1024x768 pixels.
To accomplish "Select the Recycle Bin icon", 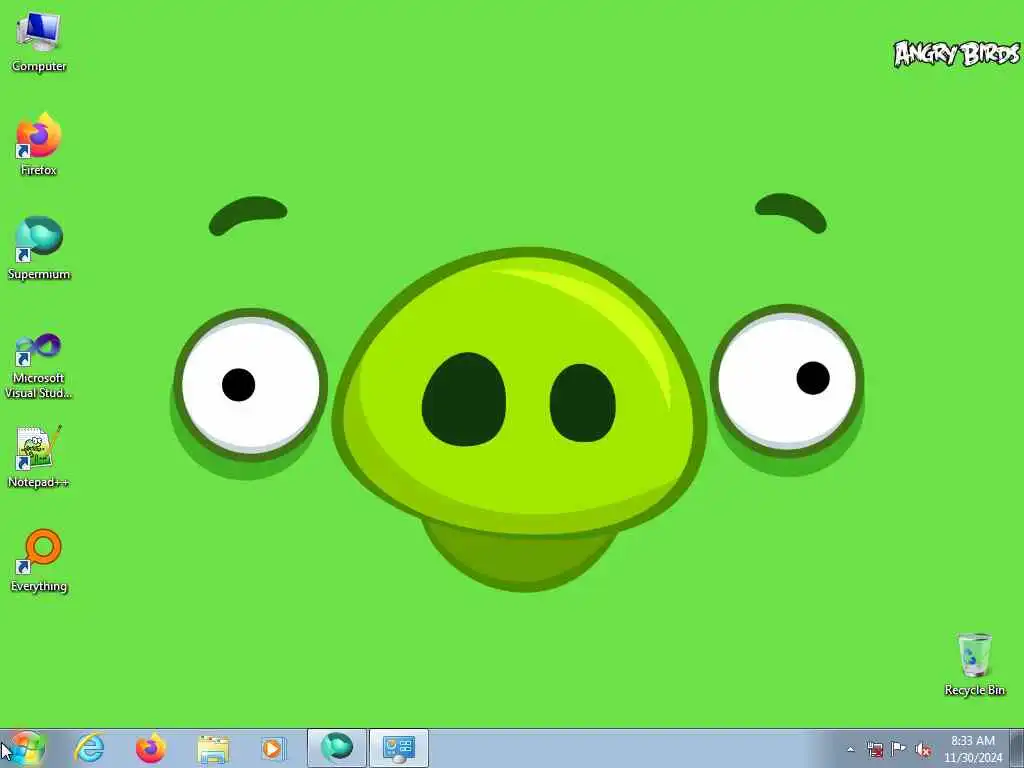I will point(974,664).
